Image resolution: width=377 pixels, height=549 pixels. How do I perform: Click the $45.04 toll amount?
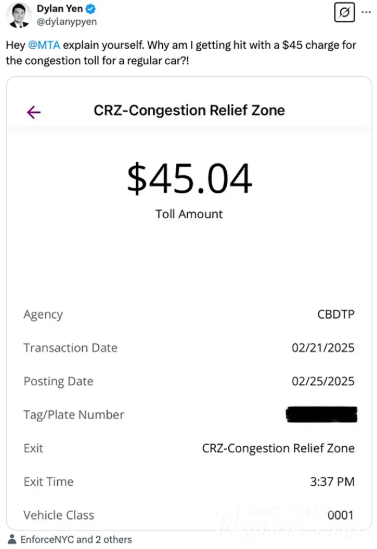[x=189, y=179]
